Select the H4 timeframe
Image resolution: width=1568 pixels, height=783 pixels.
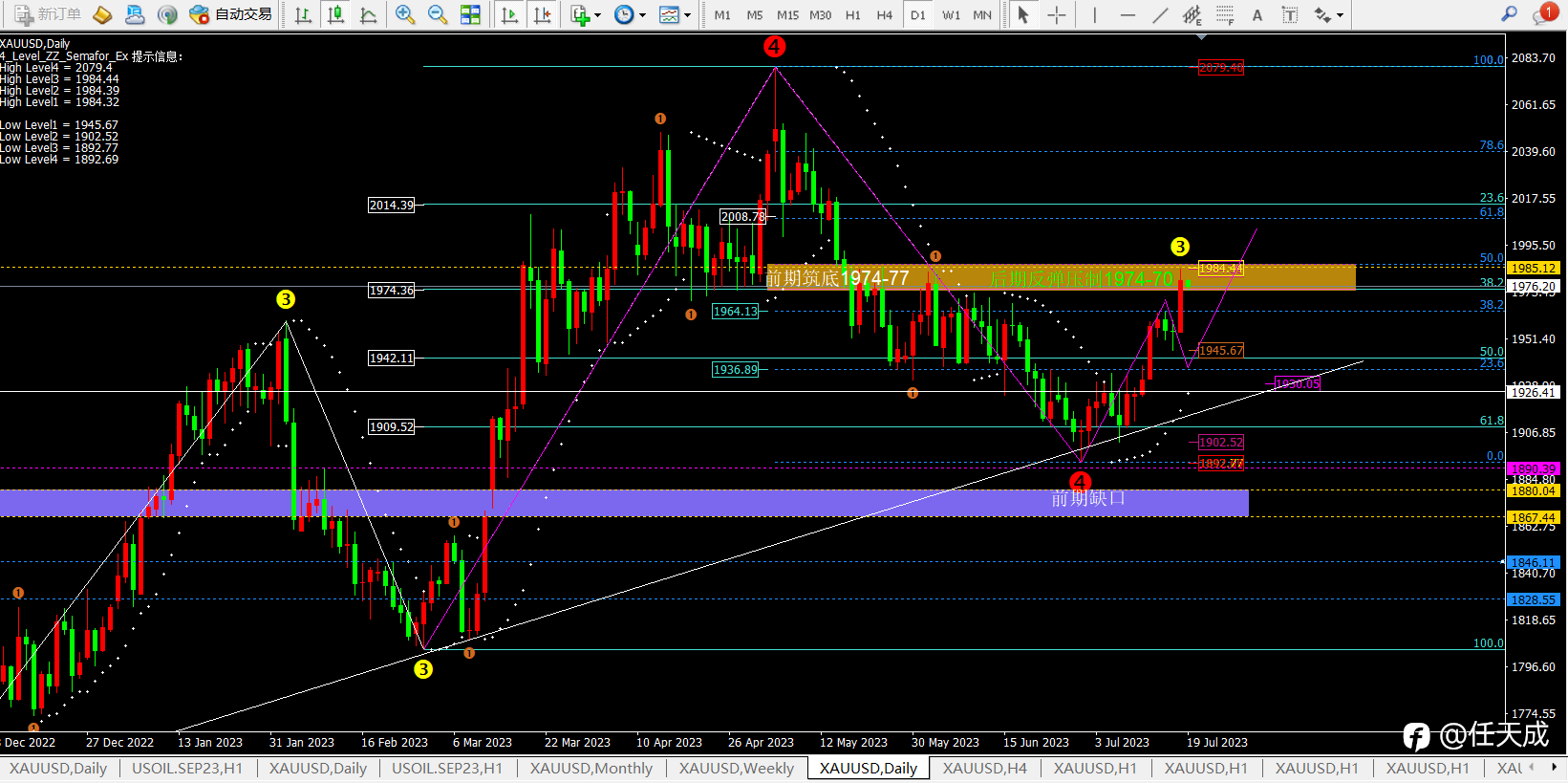(x=885, y=15)
